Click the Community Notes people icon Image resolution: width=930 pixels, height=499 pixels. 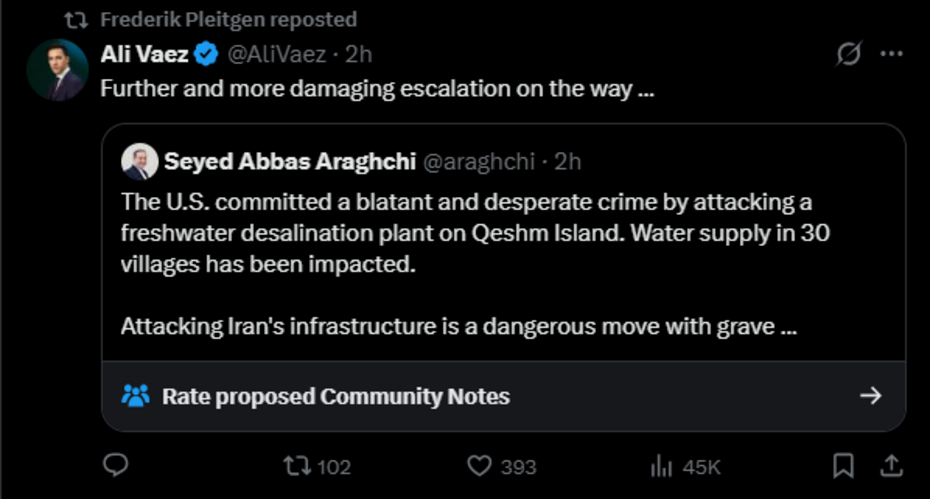[135, 396]
